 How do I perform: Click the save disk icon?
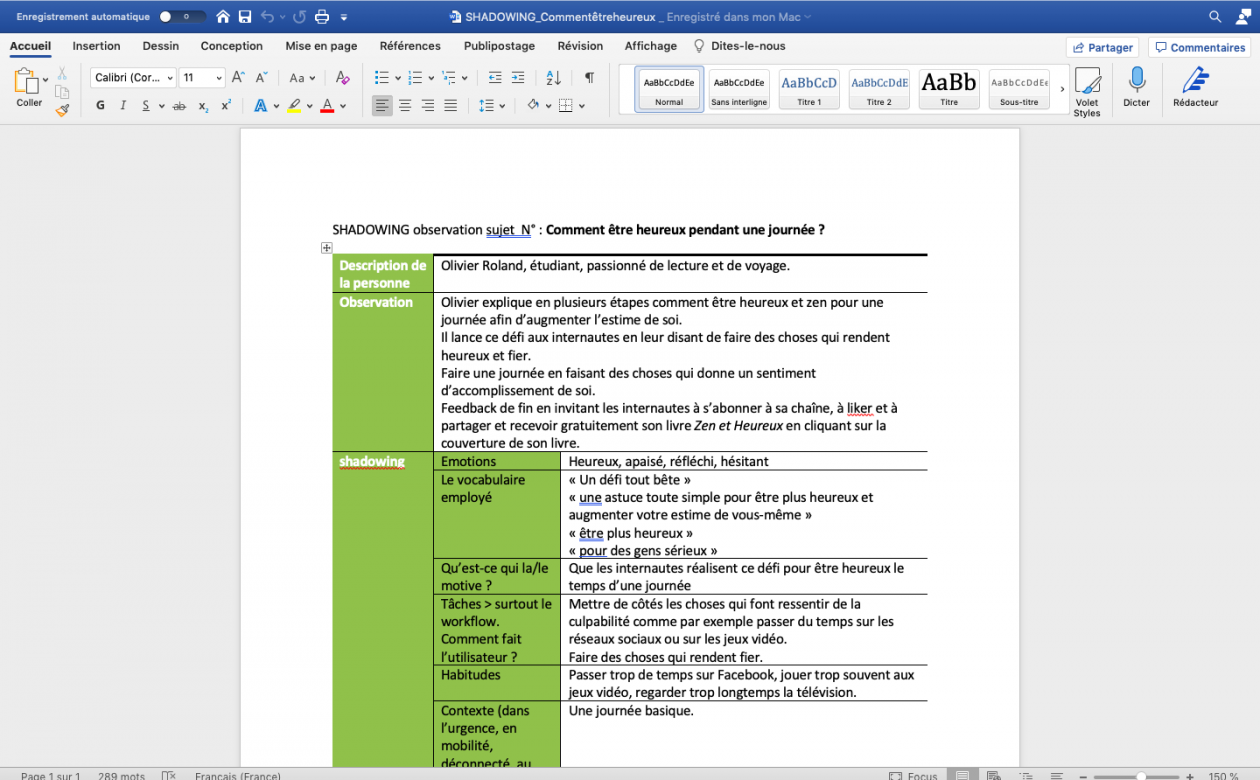[244, 17]
